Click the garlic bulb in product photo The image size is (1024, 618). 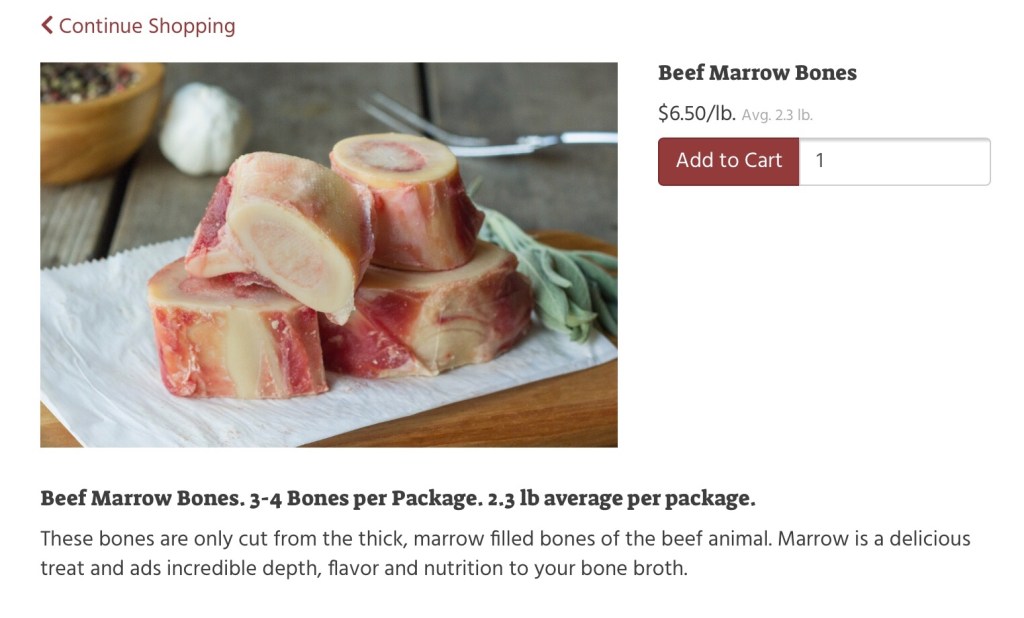pos(203,128)
